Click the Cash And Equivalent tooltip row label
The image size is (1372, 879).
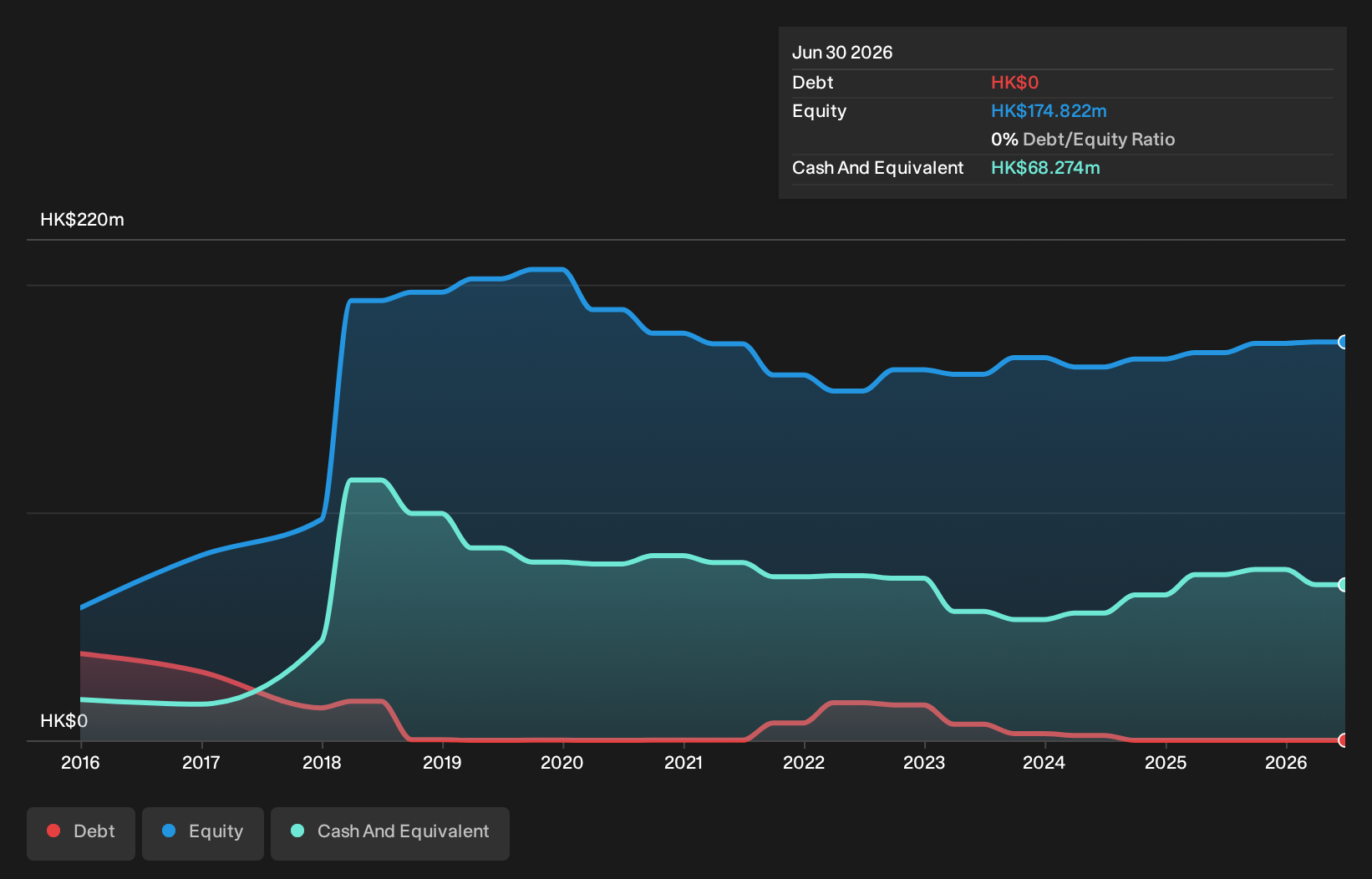(x=877, y=168)
